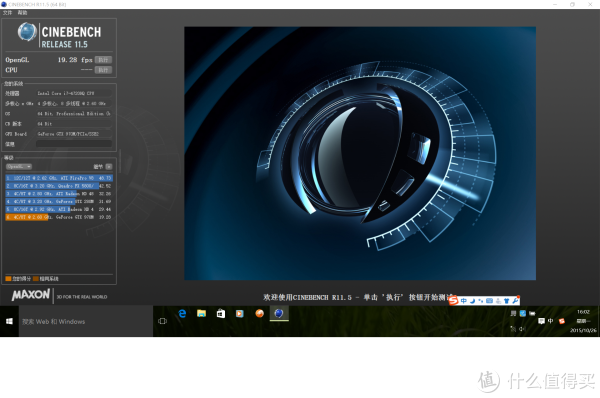Open File Explorer from the taskbar
The height and width of the screenshot is (398, 600).
click(202, 313)
